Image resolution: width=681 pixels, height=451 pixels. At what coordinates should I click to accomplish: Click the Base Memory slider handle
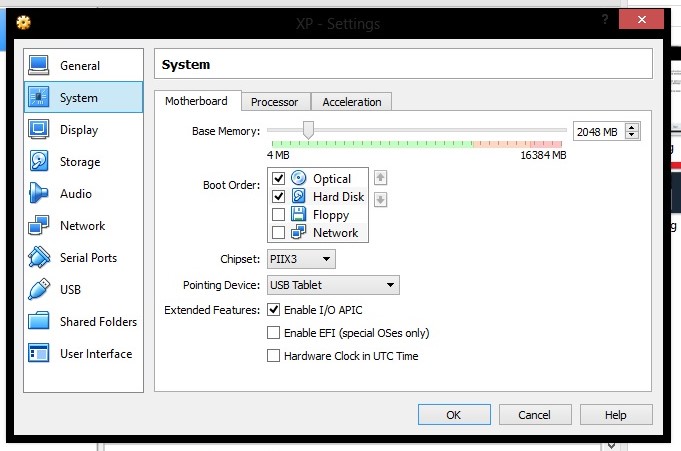[x=308, y=130]
